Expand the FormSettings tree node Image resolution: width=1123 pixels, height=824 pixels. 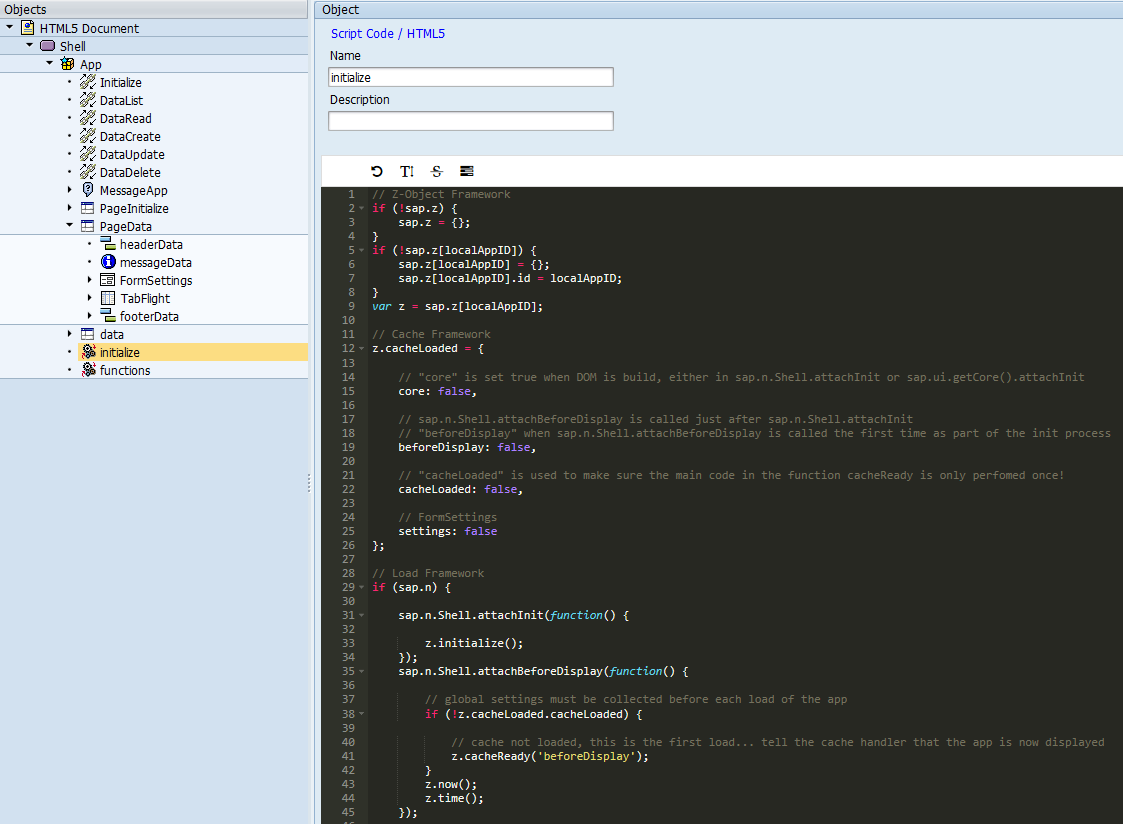(91, 280)
